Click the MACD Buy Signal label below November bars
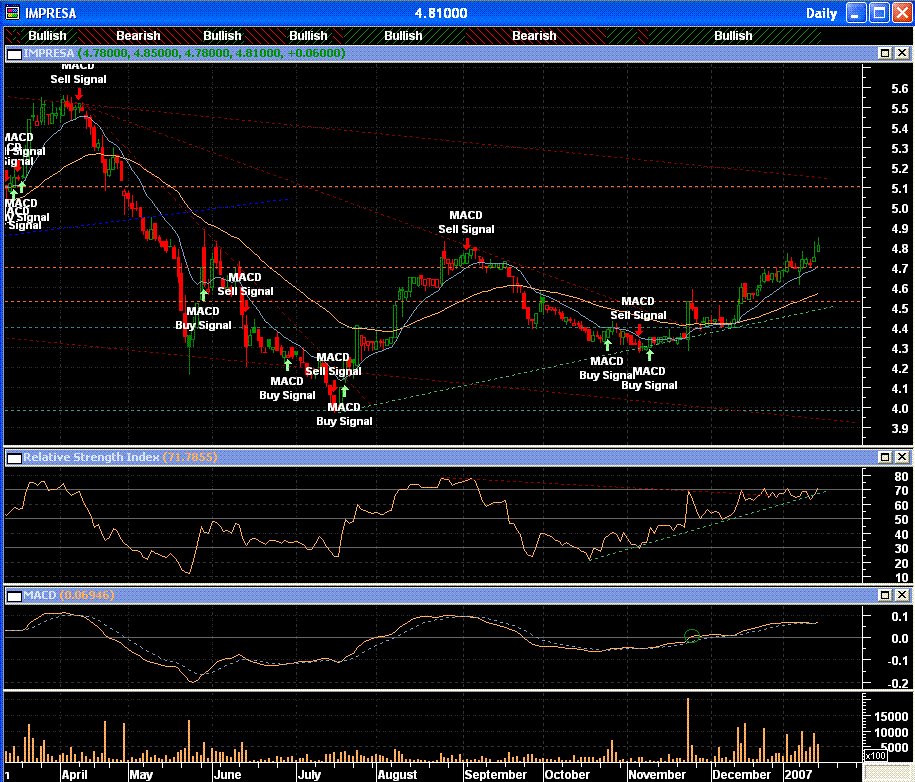The width and height of the screenshot is (915, 782). 649,378
